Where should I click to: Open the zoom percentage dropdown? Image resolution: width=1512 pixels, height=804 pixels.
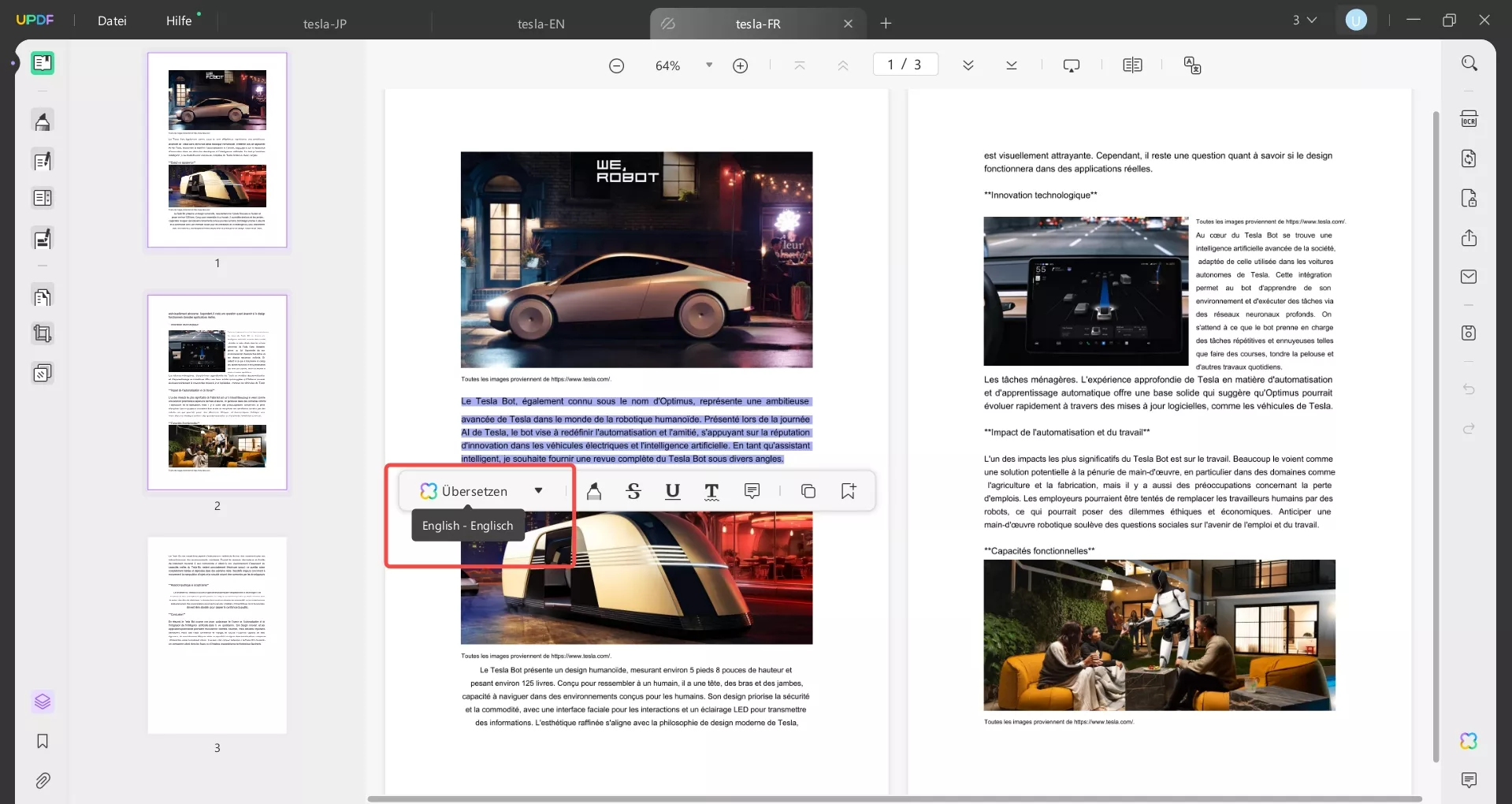click(x=709, y=65)
